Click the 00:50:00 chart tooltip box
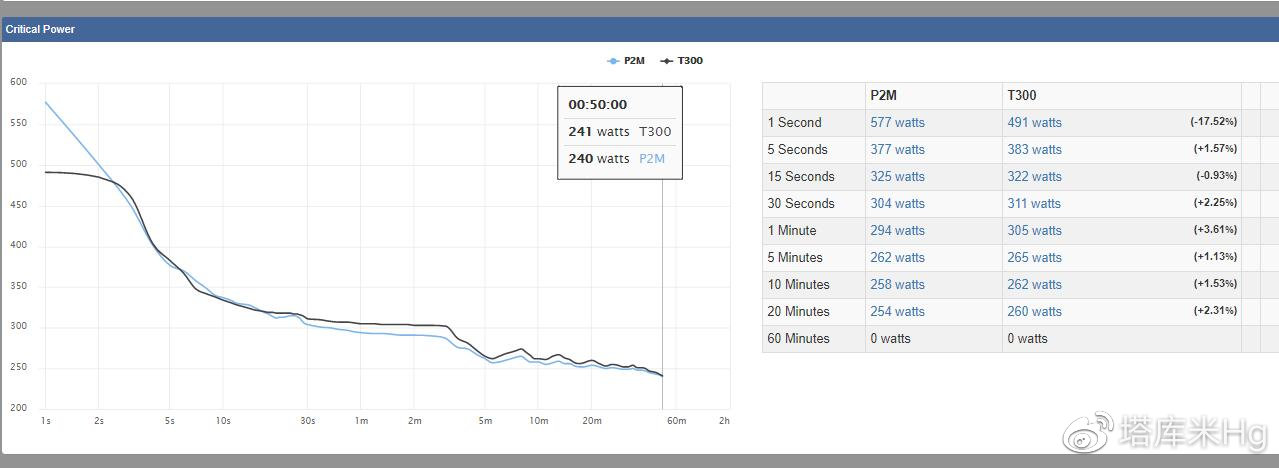 pos(619,133)
